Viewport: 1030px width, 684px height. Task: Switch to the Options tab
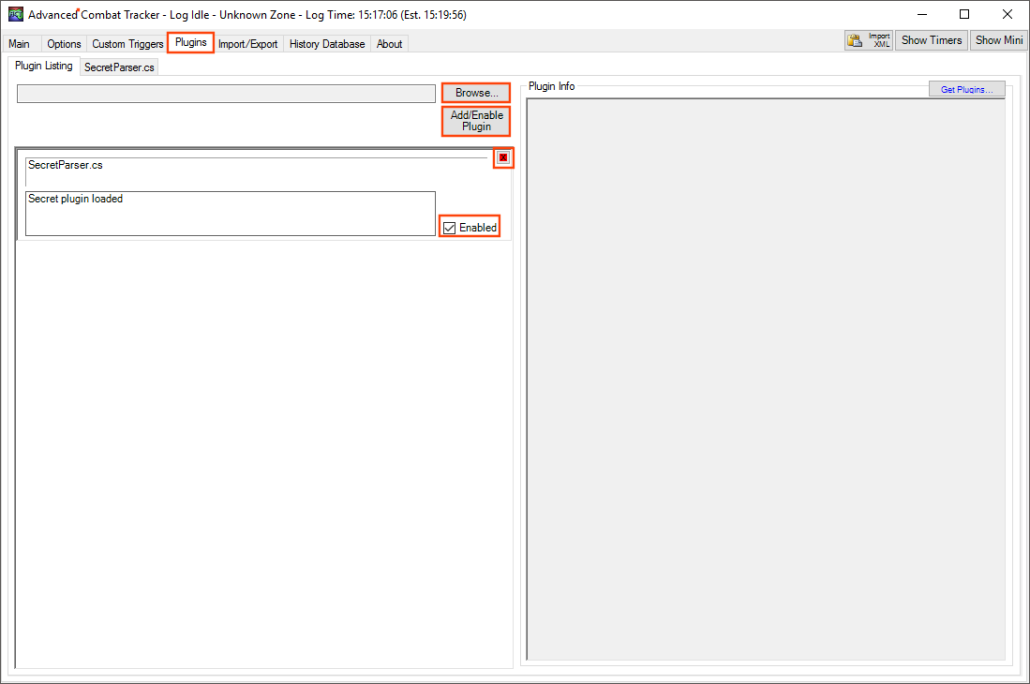pos(64,44)
